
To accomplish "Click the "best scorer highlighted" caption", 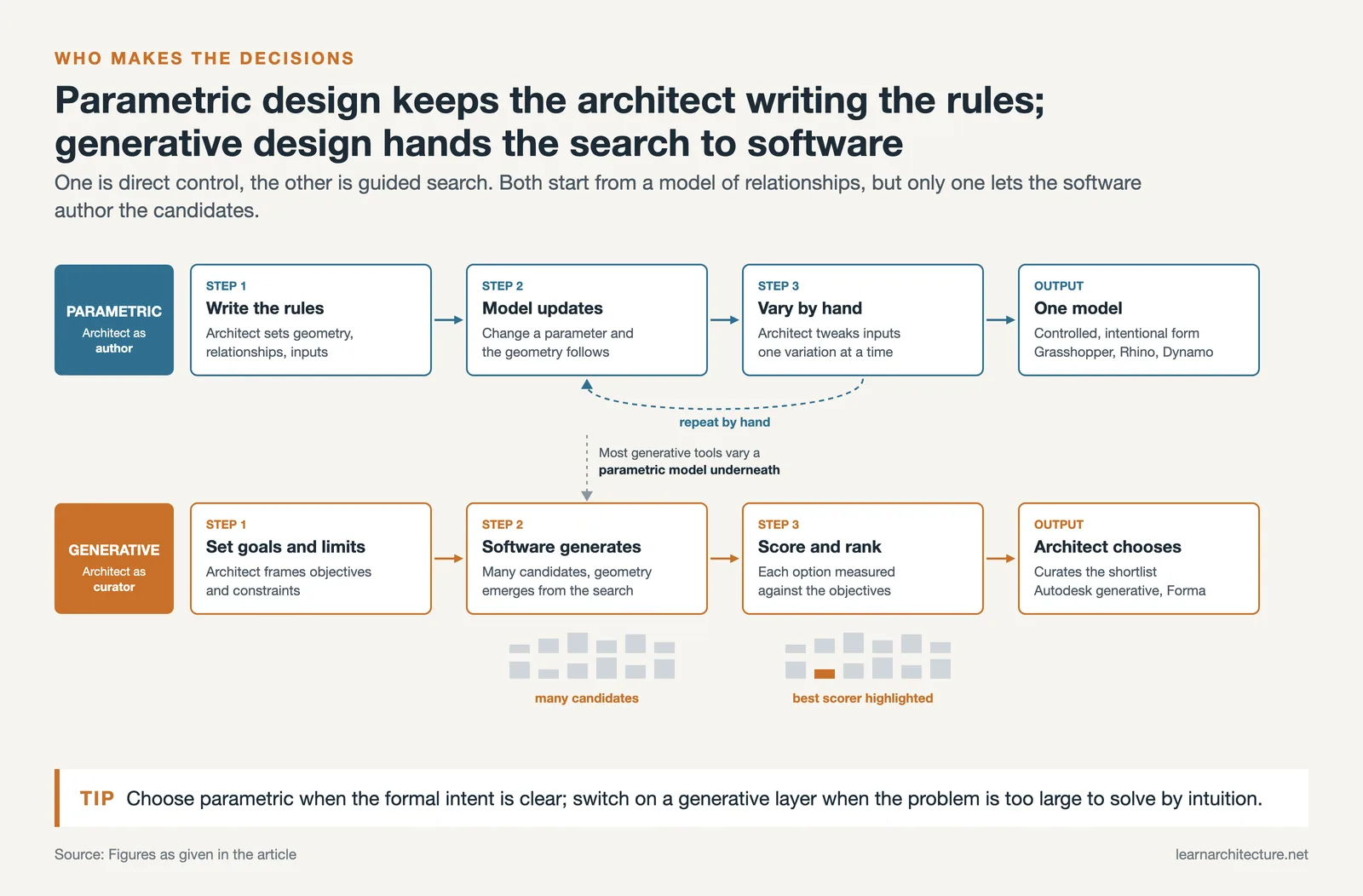I will [863, 698].
